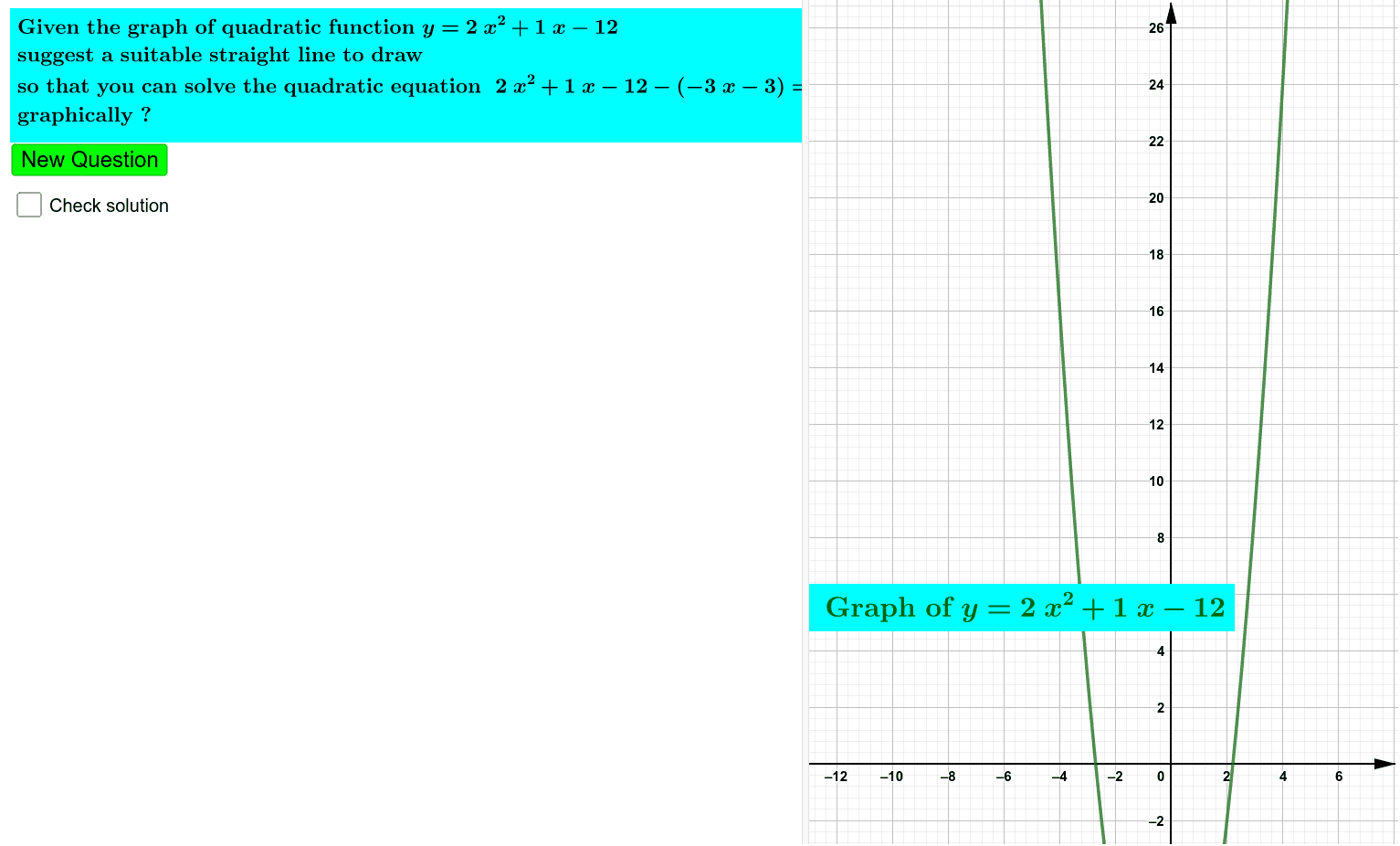Click parabola's right x-axis intercept
Image resolution: width=1400 pixels, height=846 pixels.
1233,763
